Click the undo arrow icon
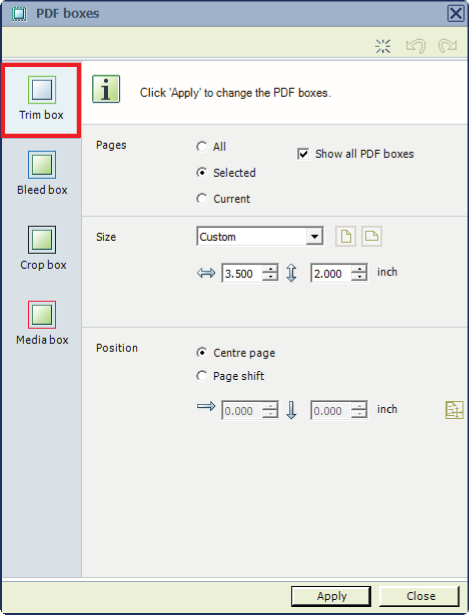 [x=416, y=46]
